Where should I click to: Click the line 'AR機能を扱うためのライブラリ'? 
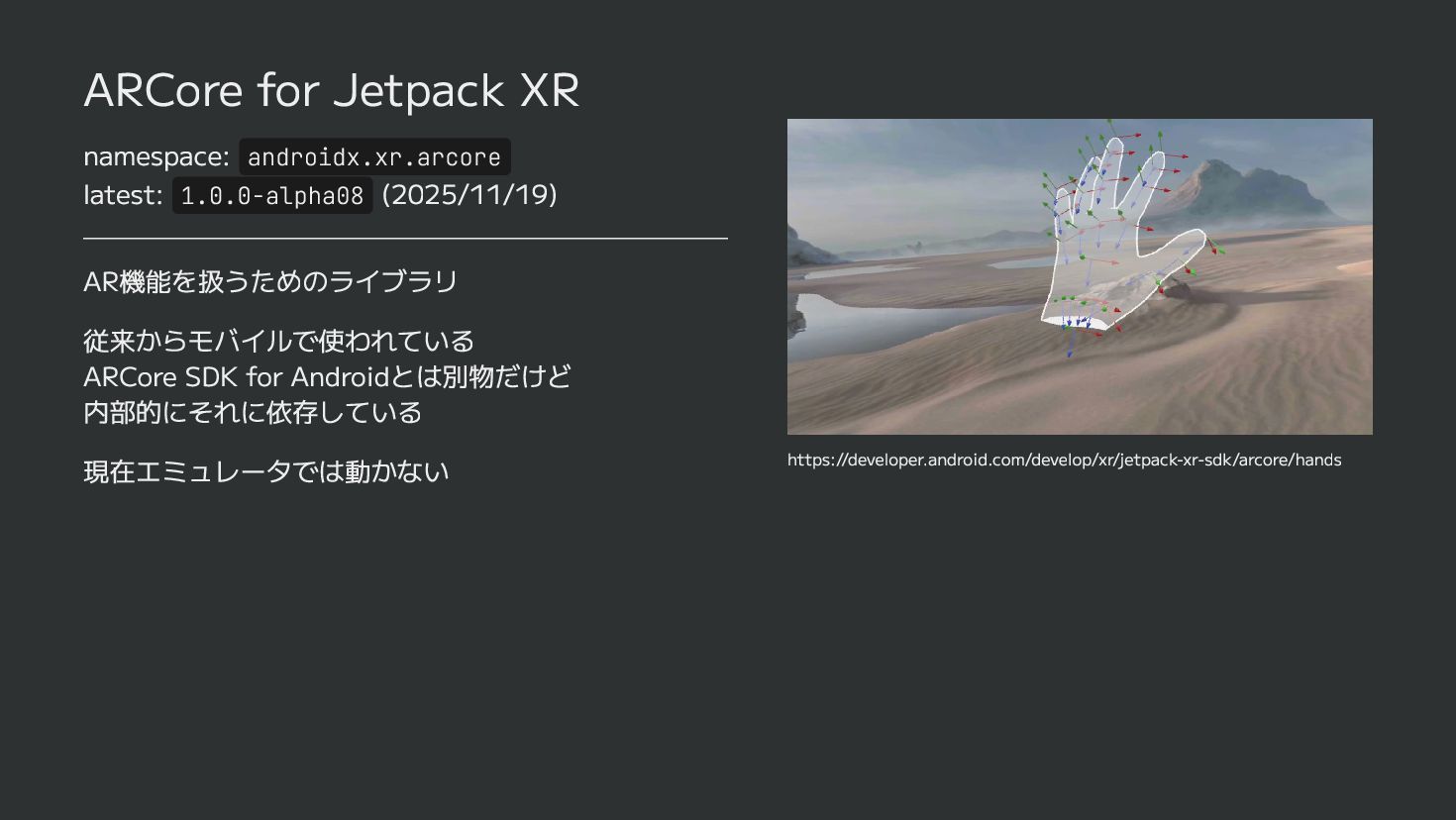(270, 281)
